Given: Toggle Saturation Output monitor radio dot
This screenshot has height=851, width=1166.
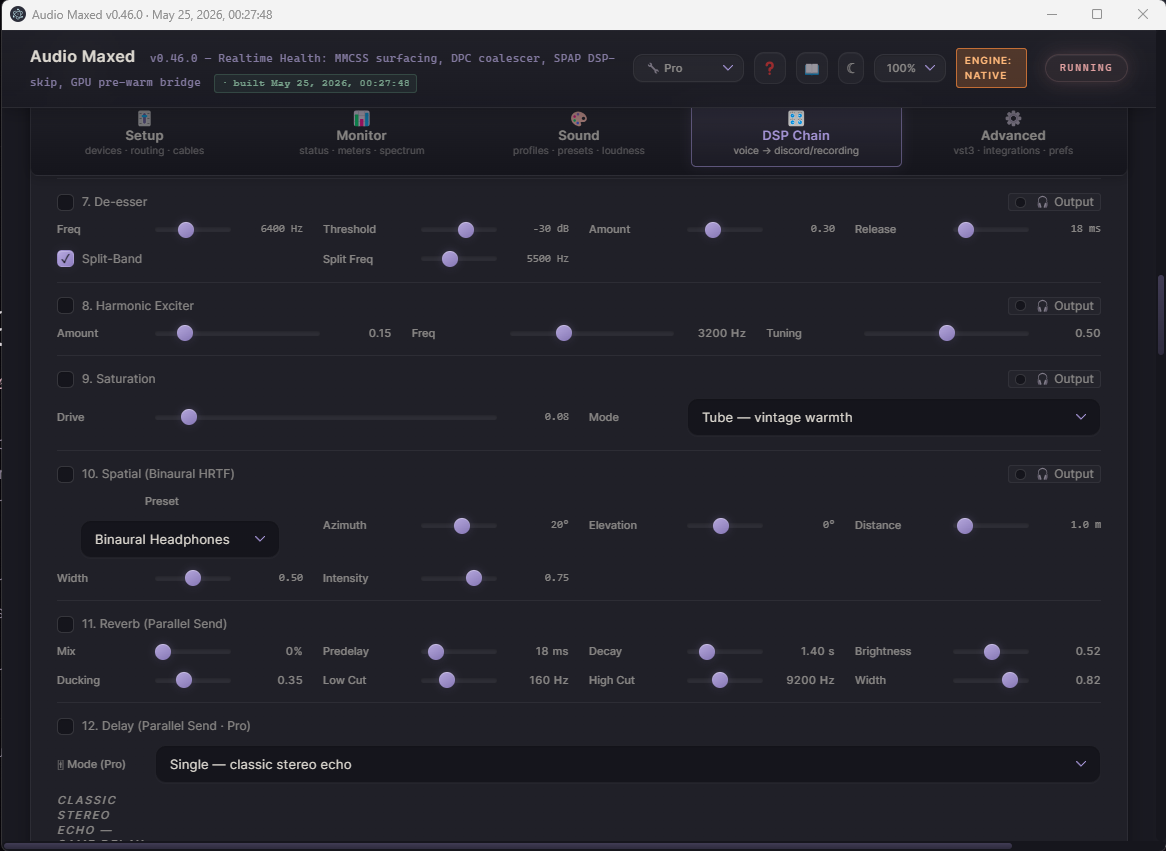Looking at the screenshot, I should 1020,379.
